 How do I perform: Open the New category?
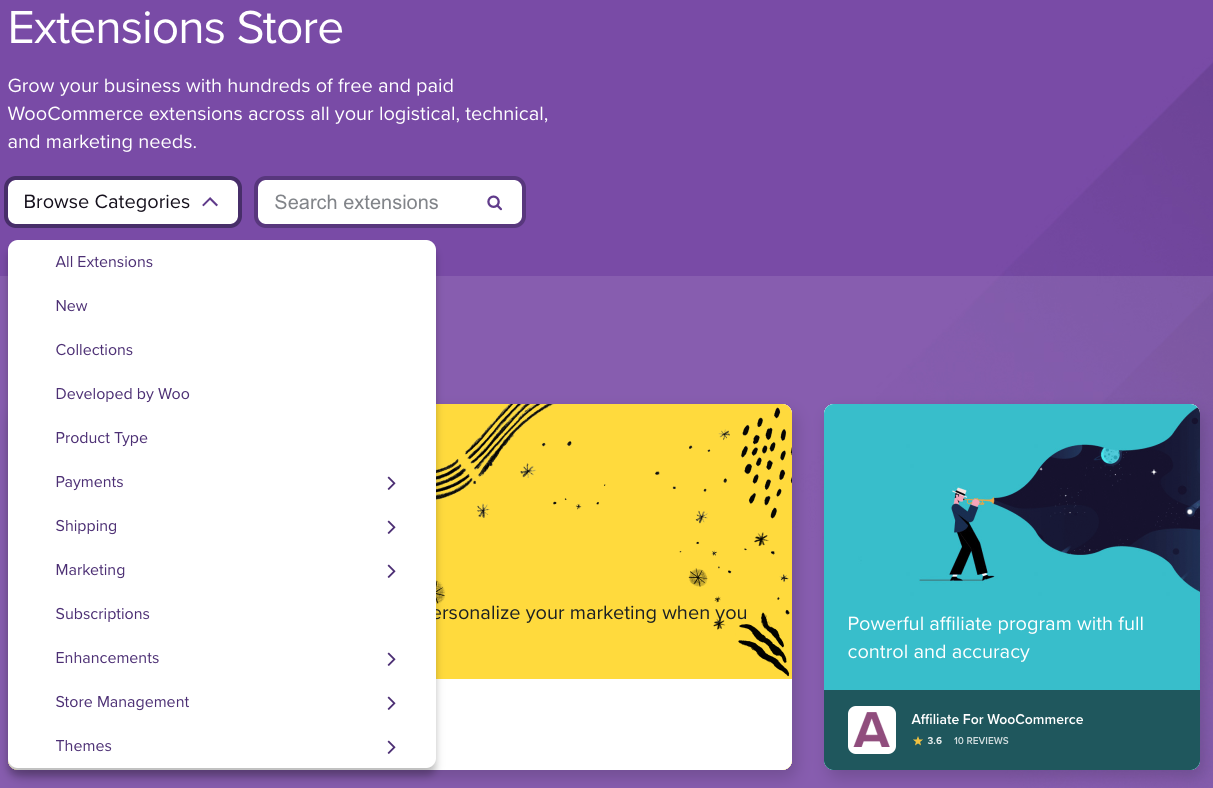pos(71,306)
